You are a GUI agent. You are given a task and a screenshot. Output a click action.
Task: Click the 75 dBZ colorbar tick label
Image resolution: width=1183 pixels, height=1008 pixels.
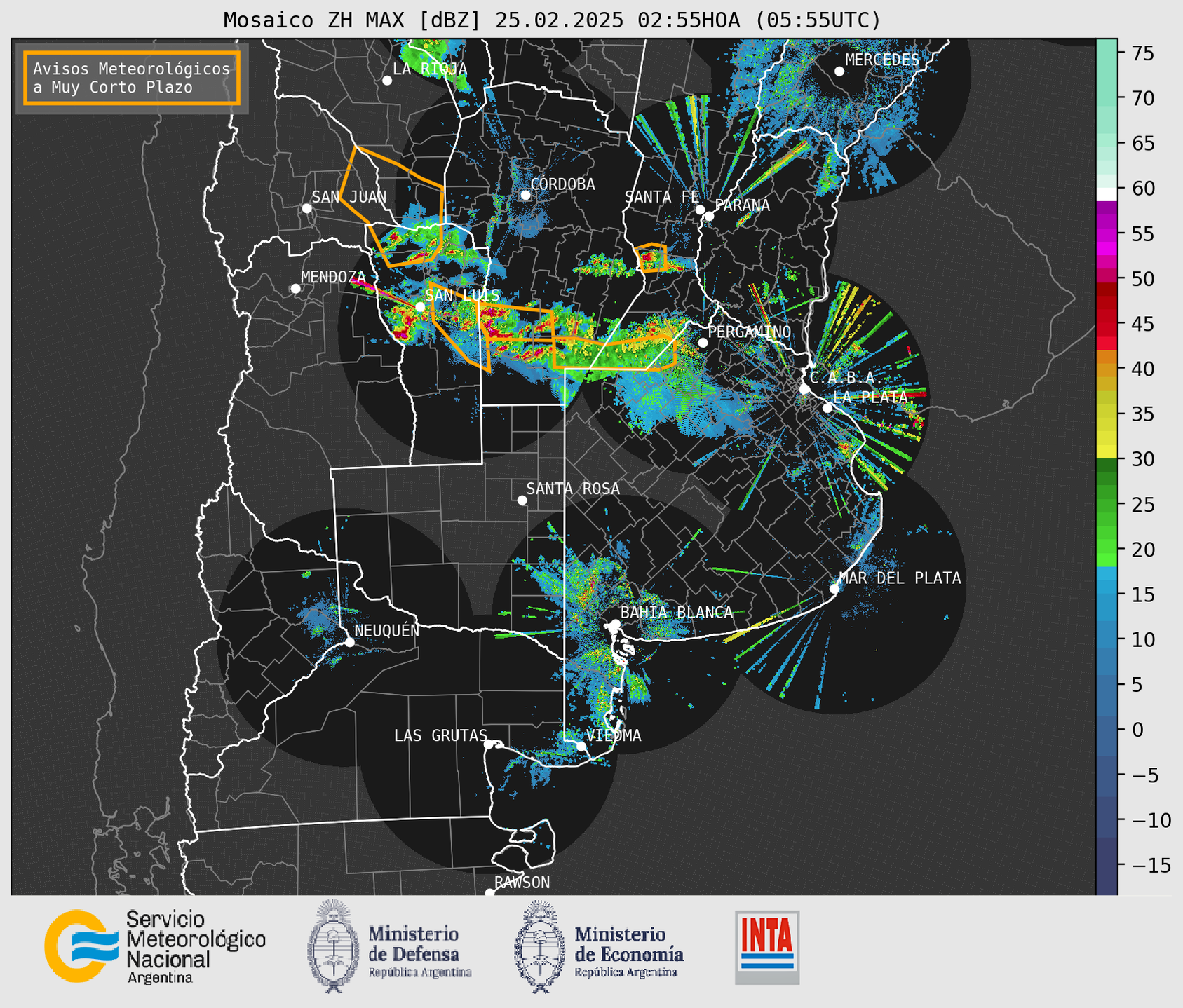1142,53
